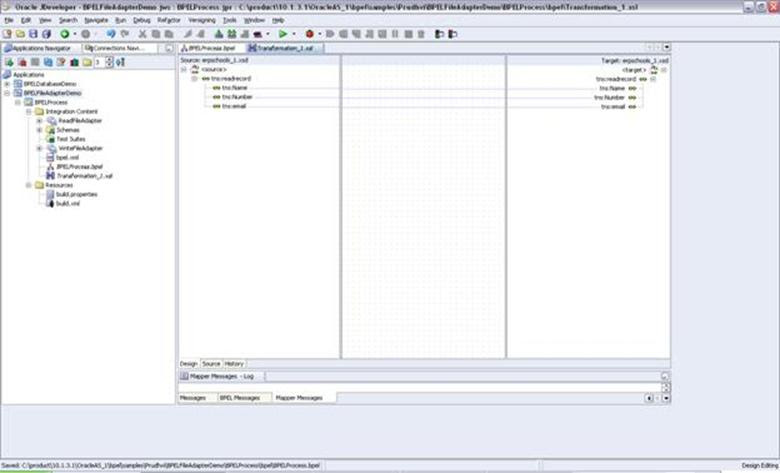The width and height of the screenshot is (780, 473).
Task: Click the sort icon in navigator toolbar
Action: click(120, 62)
